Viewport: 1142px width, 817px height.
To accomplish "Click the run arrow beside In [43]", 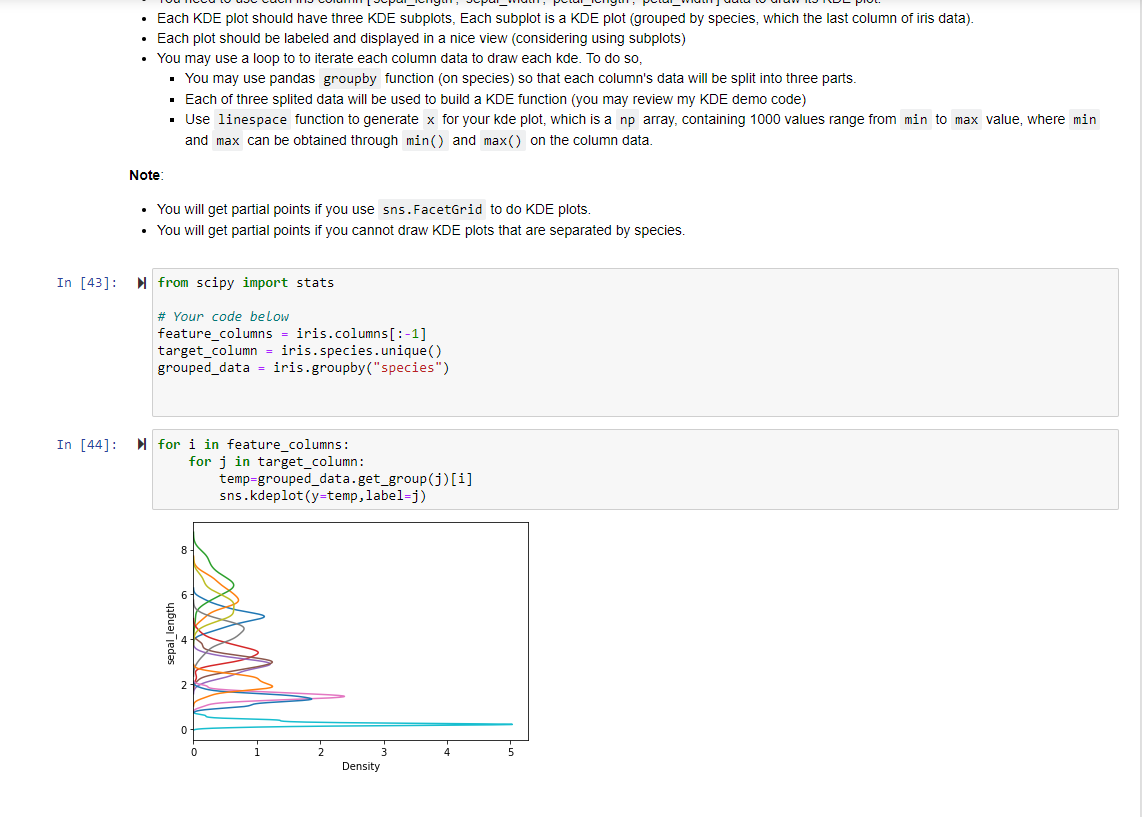I will 141,282.
